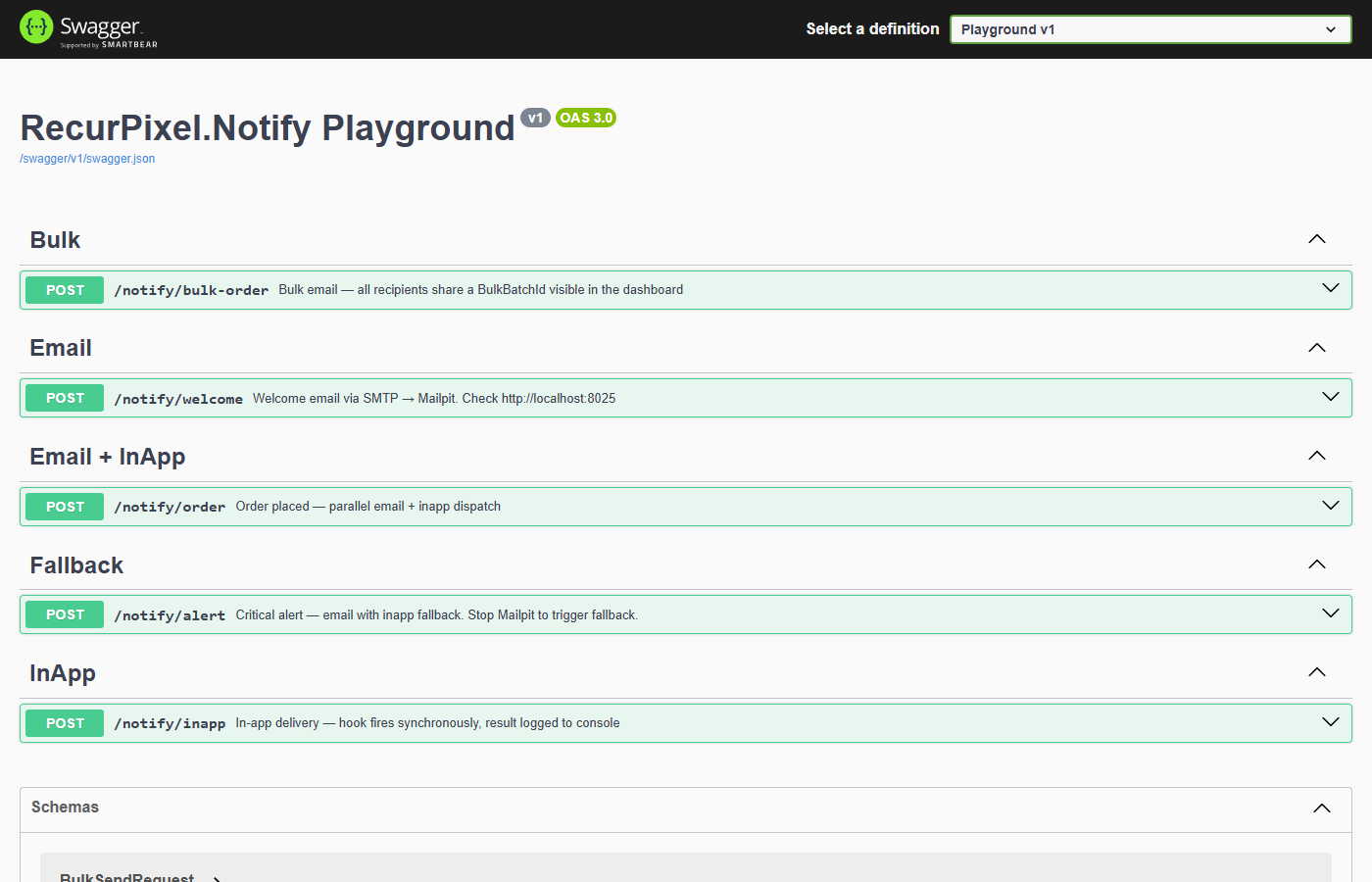This screenshot has height=882, width=1372.
Task: Open the Playground v1 definition dropdown
Action: pyautogui.click(x=1151, y=29)
